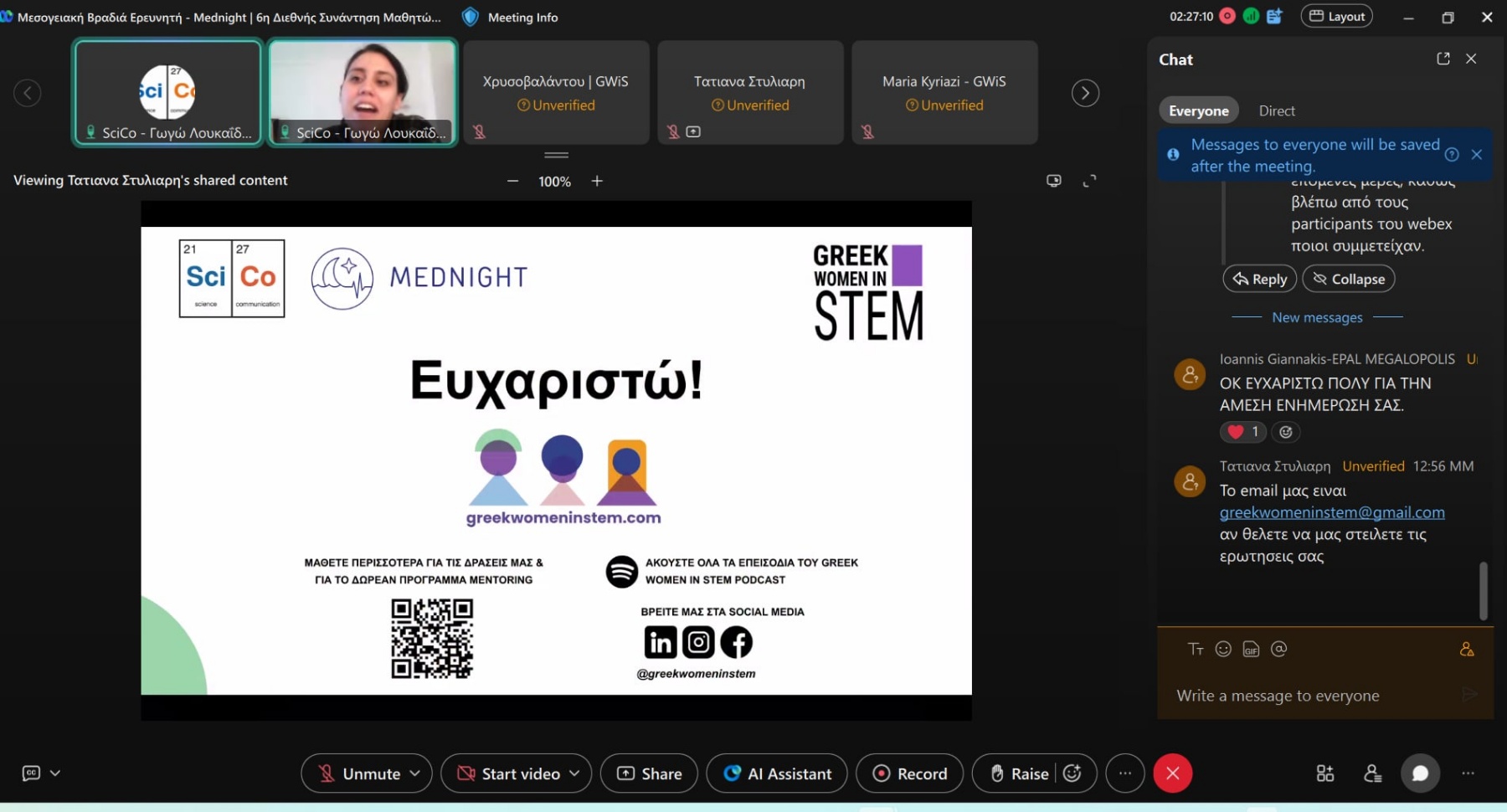Dismiss the messages saved notice
This screenshot has width=1507, height=812.
coord(1477,154)
